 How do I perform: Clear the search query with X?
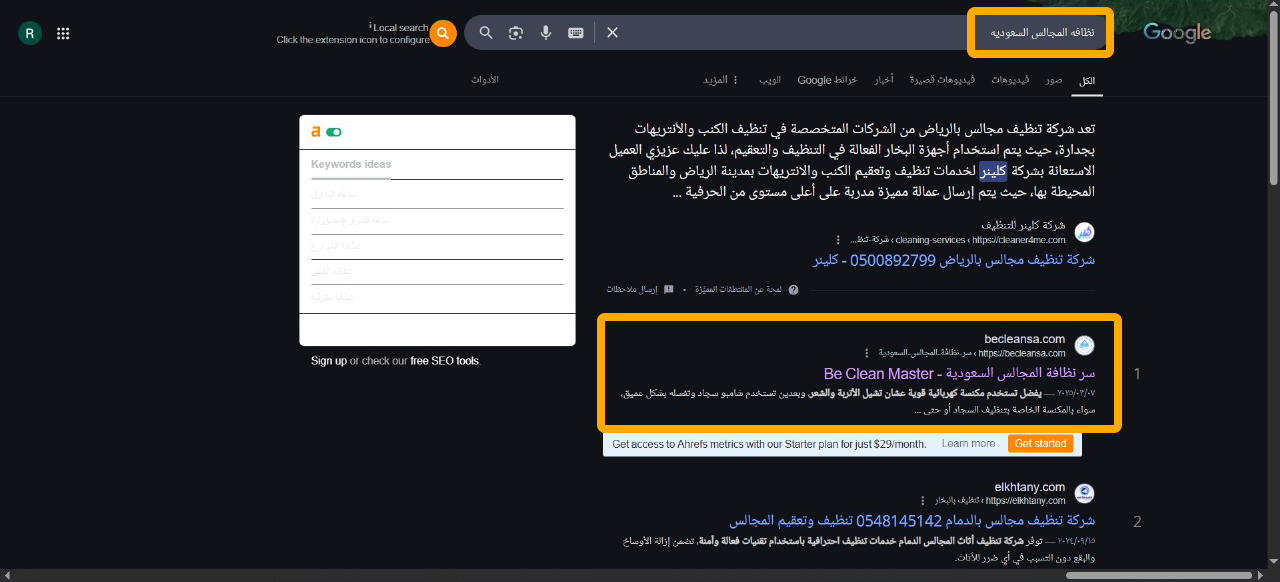(x=612, y=33)
